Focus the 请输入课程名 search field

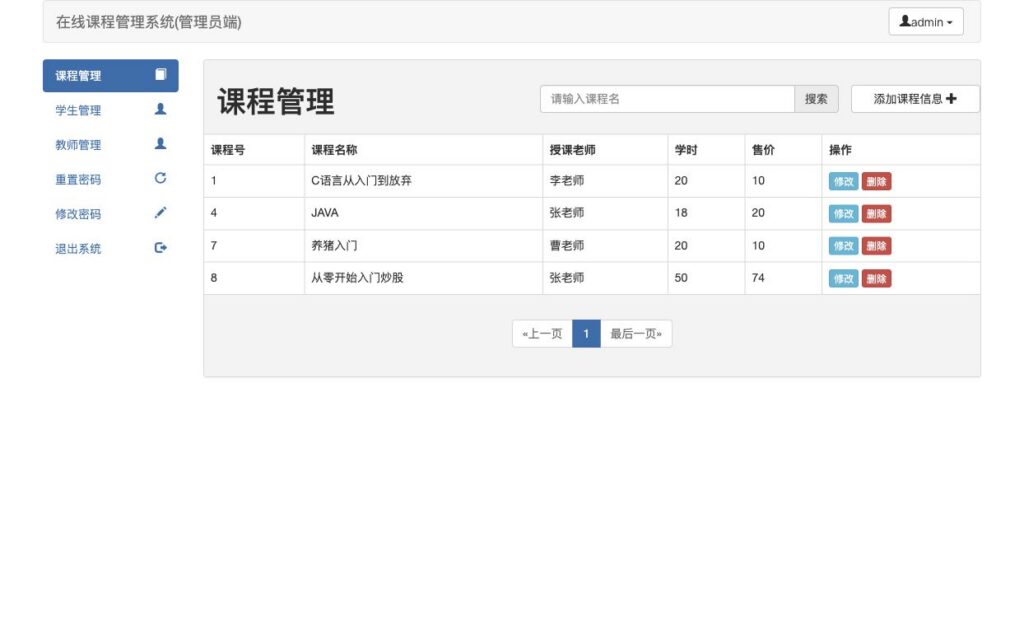click(667, 99)
